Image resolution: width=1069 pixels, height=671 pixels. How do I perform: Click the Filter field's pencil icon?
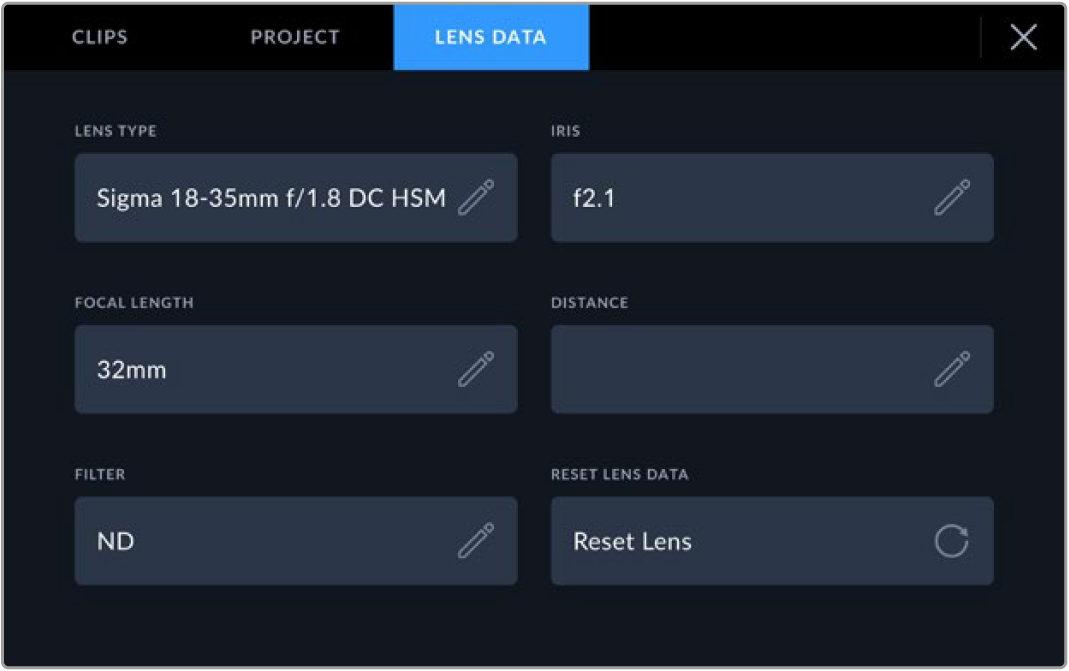(476, 541)
